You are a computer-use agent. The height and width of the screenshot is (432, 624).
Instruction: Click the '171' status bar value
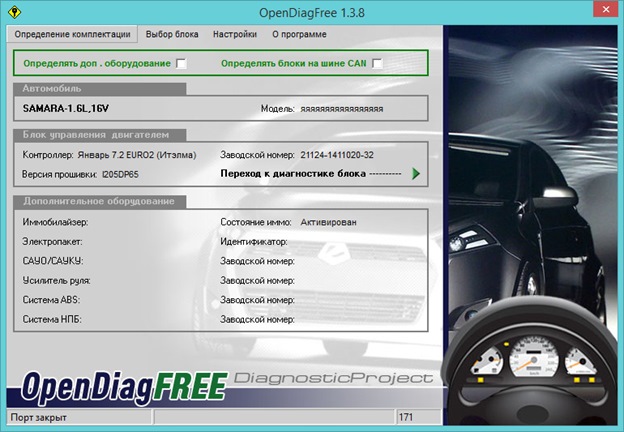pyautogui.click(x=406, y=417)
